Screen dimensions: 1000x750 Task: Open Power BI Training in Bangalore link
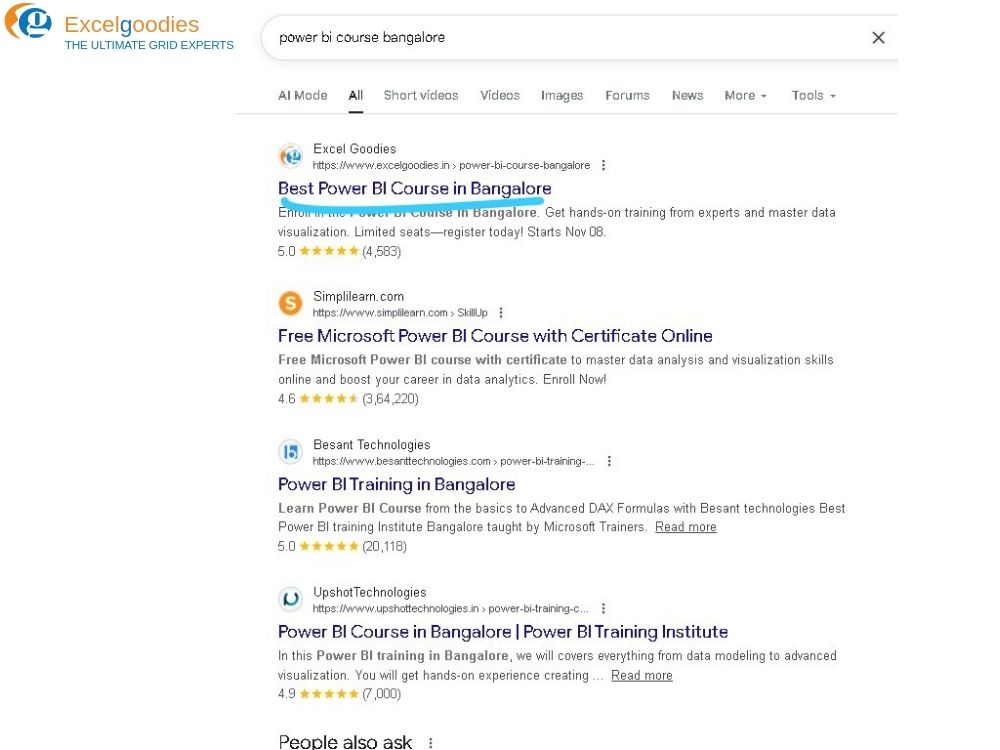396,484
